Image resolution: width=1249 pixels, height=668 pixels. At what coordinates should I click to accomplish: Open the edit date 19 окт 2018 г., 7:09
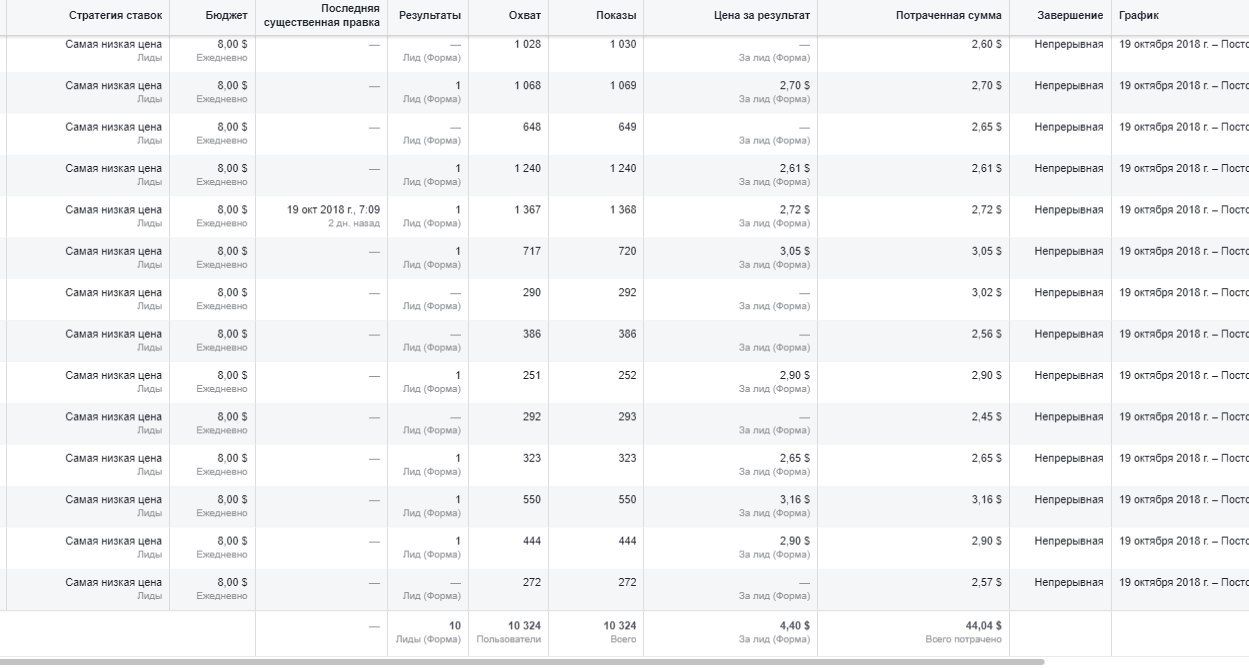point(333,210)
